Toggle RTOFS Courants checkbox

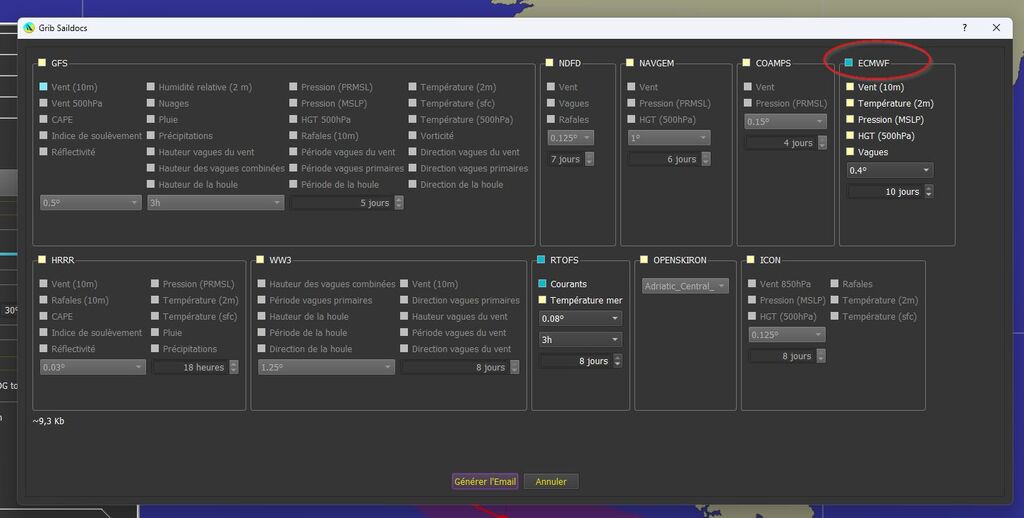(542, 283)
